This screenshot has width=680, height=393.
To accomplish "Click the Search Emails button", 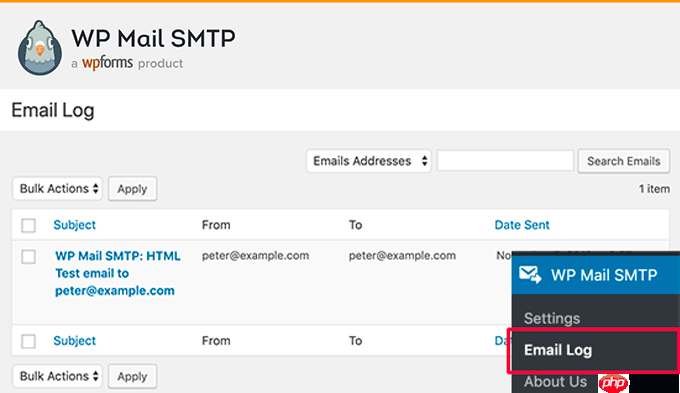I will [x=624, y=161].
